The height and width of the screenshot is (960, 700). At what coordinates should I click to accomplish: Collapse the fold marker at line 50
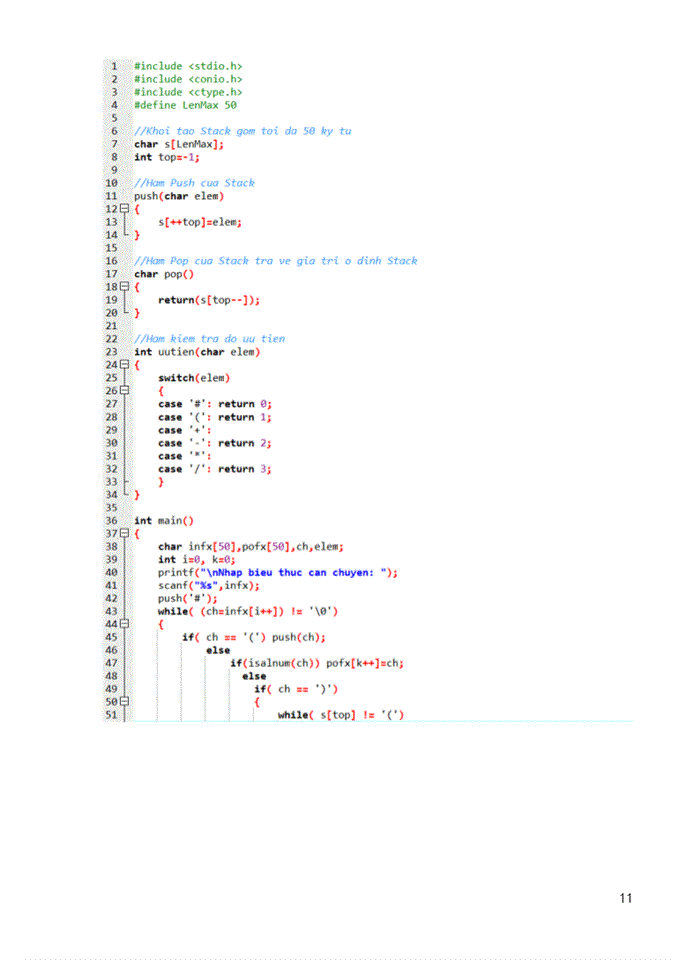coord(125,702)
